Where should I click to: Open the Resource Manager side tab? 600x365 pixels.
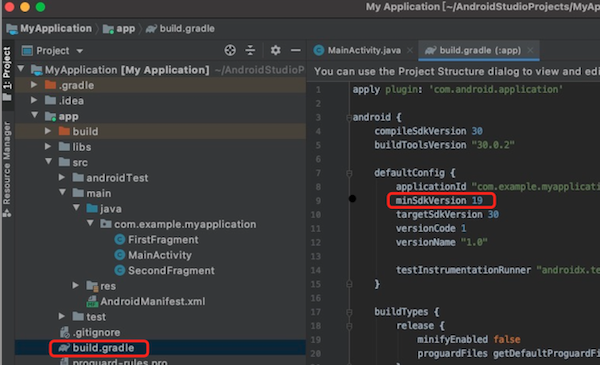(x=7, y=168)
